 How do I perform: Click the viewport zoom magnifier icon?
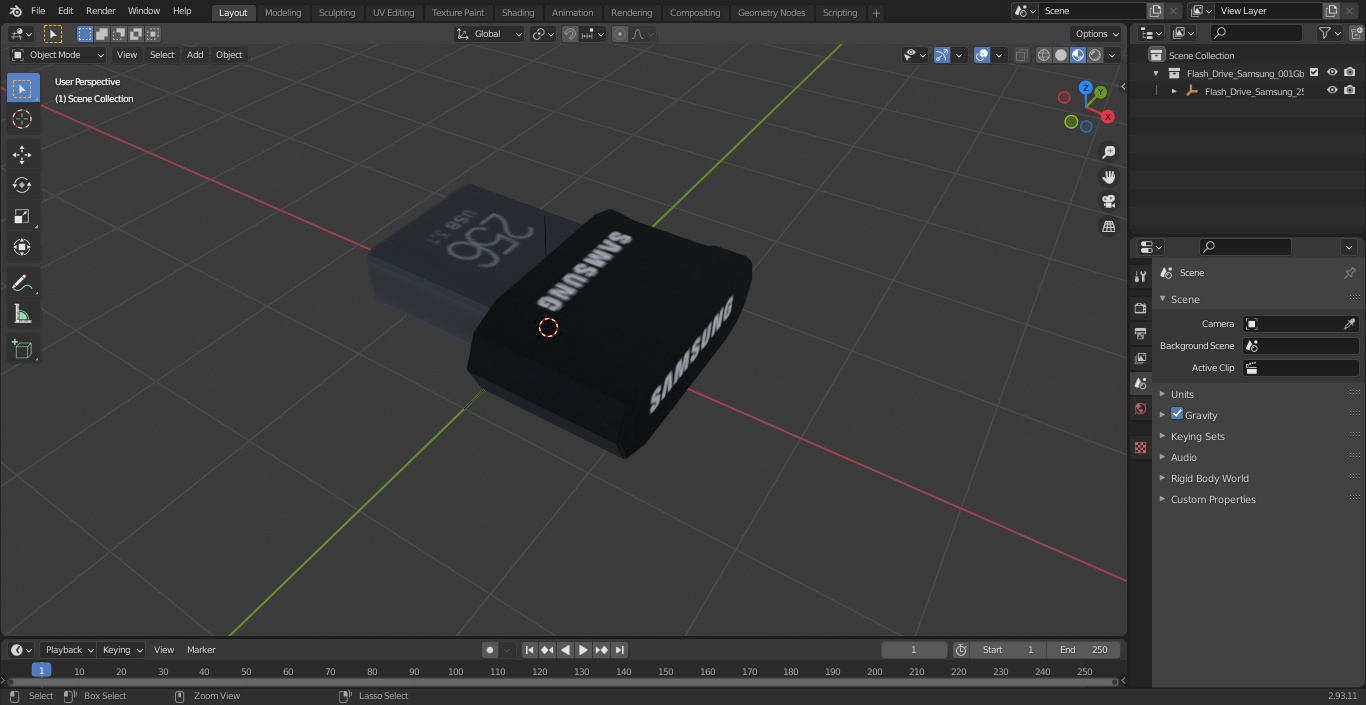point(1108,152)
